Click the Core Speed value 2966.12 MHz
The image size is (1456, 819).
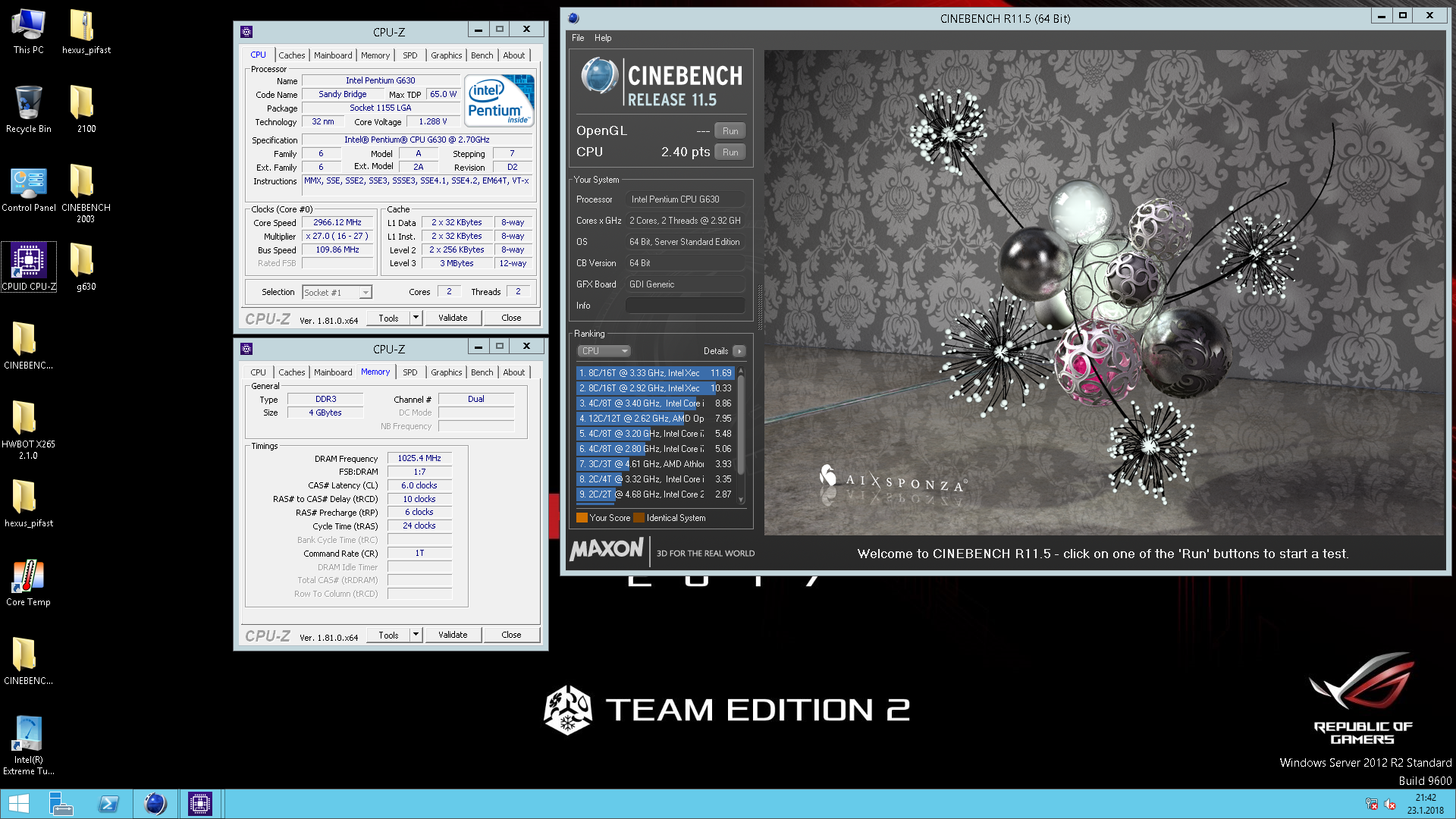click(337, 222)
